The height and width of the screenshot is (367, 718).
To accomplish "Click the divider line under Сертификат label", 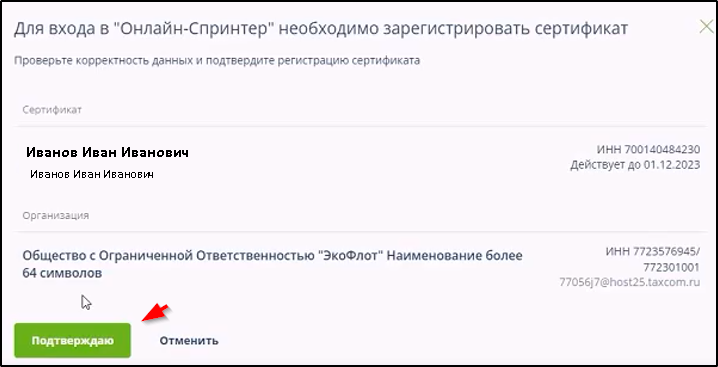I will tap(361, 126).
